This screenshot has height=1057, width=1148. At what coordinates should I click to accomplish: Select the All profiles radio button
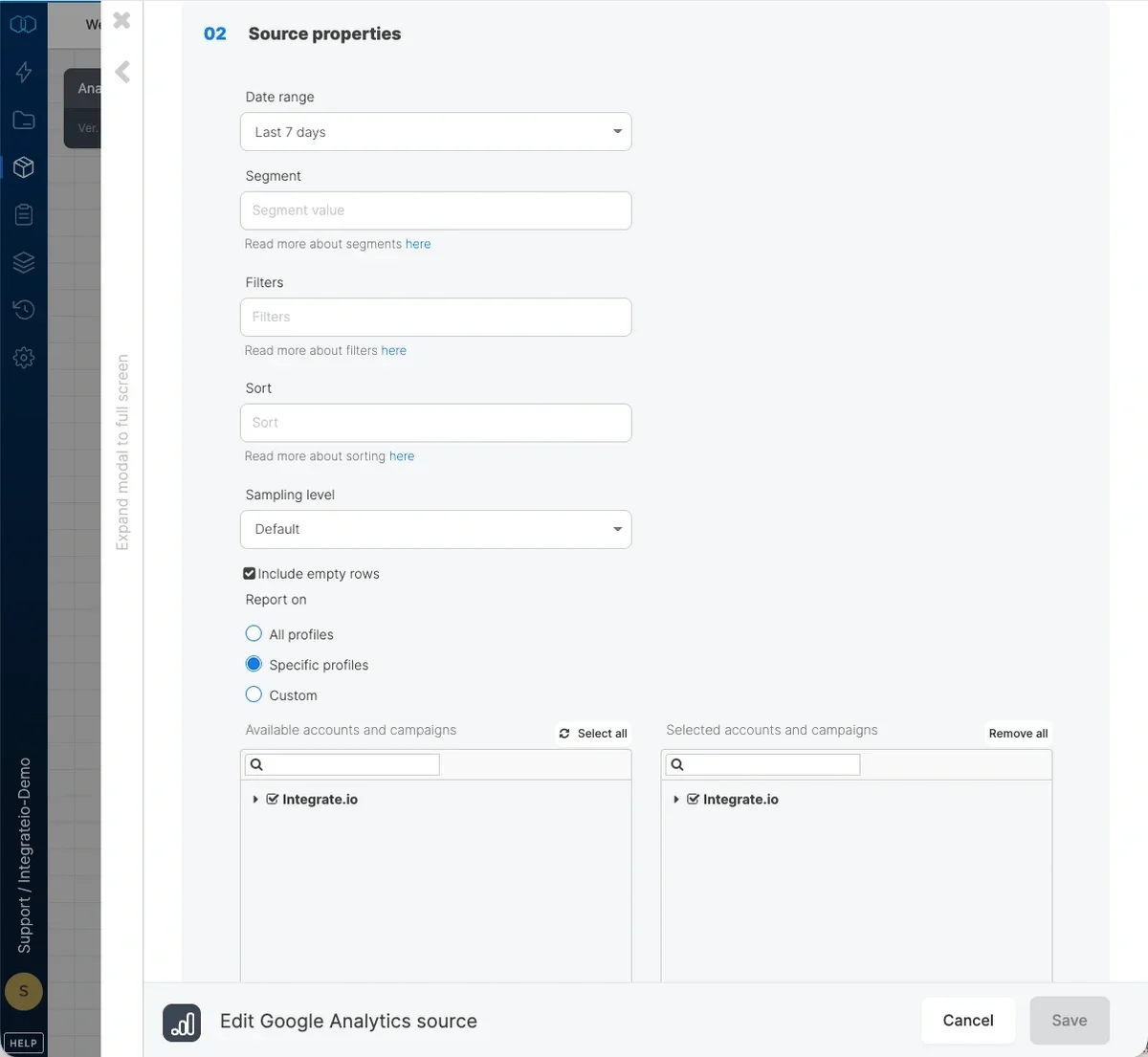click(x=253, y=633)
